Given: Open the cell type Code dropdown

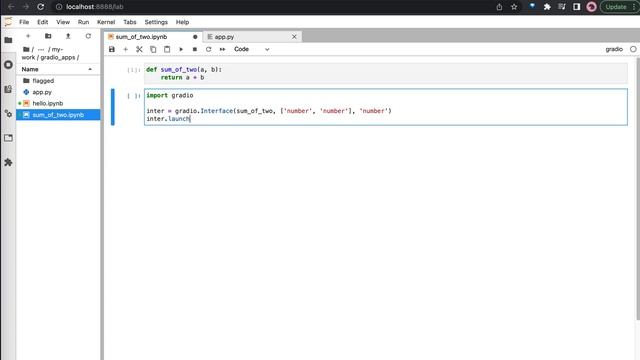Looking at the screenshot, I should click(251, 49).
